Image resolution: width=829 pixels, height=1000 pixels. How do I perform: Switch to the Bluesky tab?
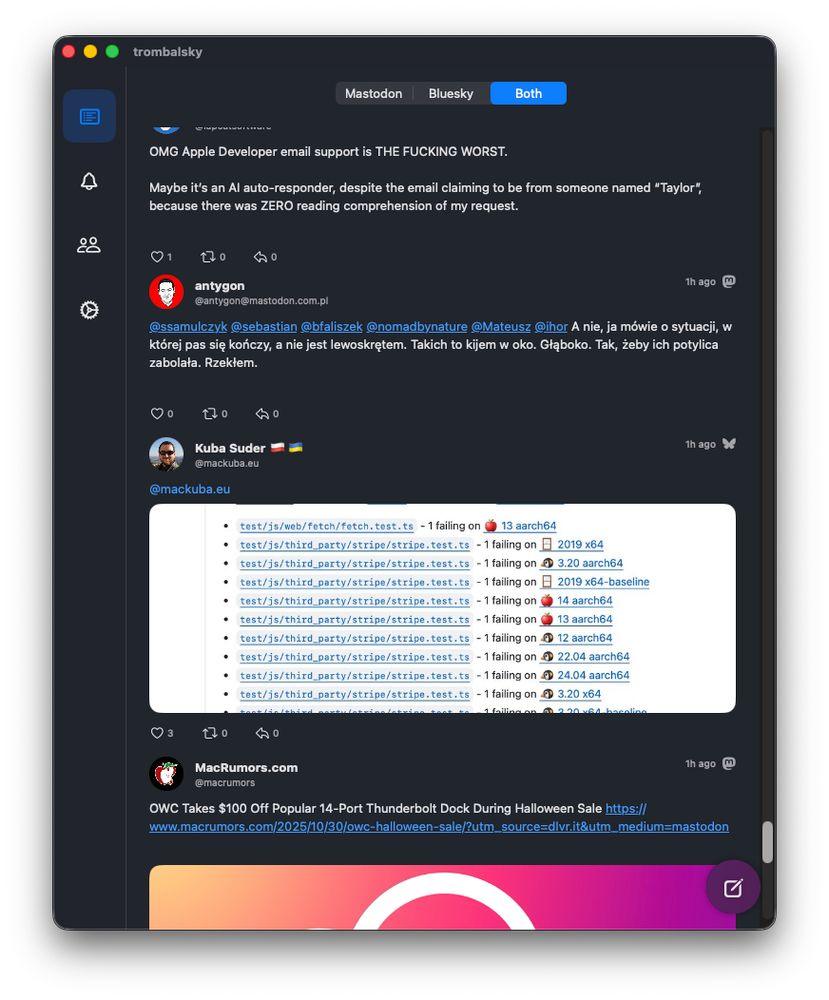[x=451, y=94]
